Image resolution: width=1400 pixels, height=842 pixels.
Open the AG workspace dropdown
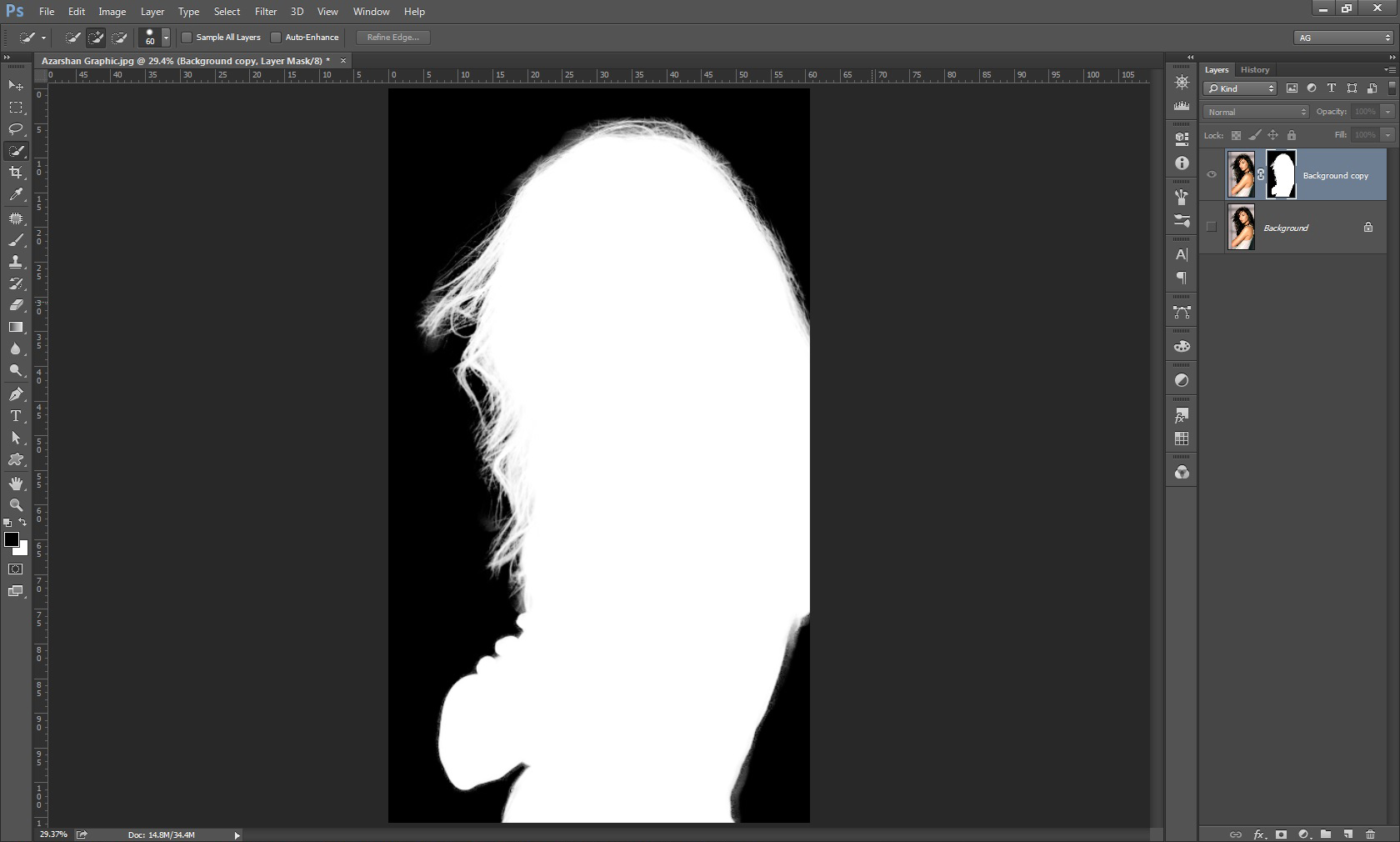point(1343,38)
